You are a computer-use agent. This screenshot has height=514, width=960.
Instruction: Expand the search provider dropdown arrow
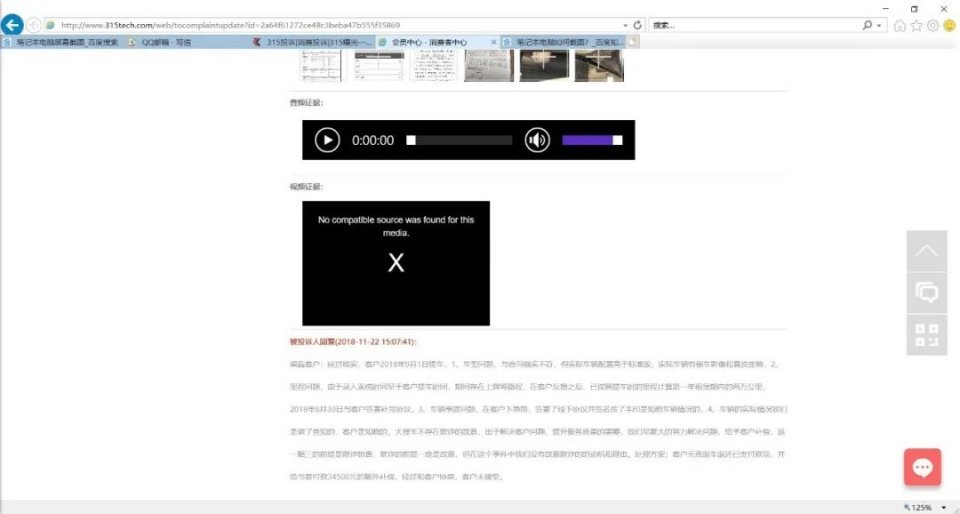point(879,26)
